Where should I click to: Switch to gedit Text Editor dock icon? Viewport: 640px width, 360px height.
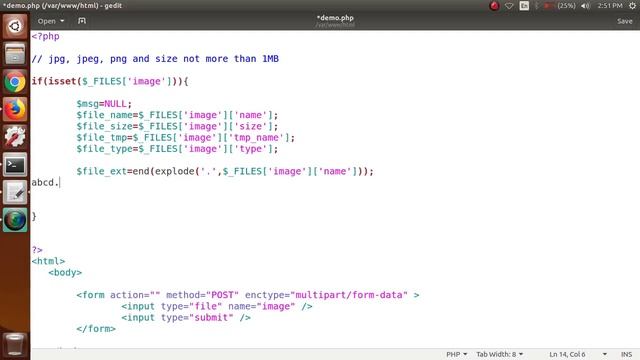pyautogui.click(x=15, y=193)
